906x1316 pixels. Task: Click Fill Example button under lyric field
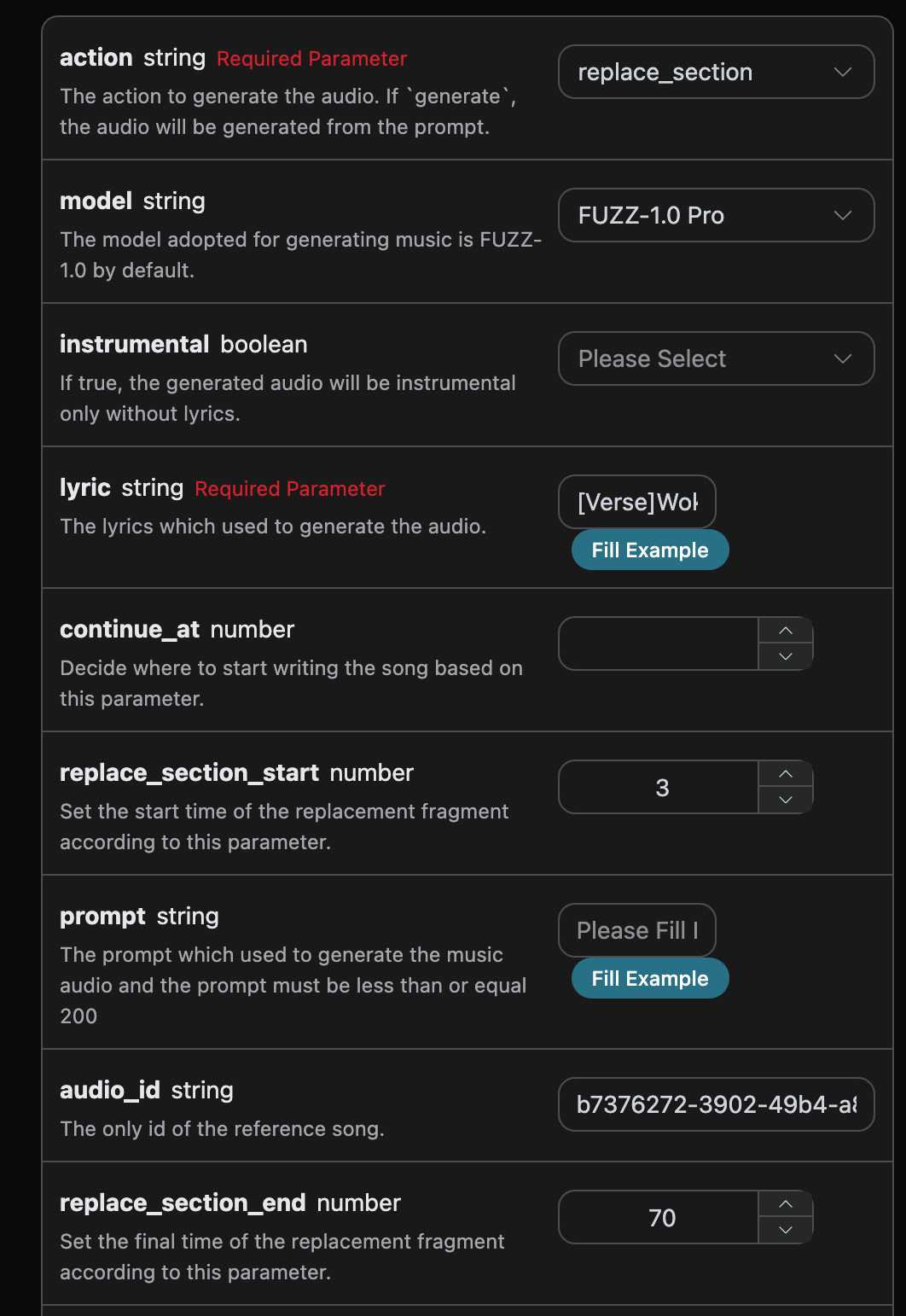[x=650, y=550]
